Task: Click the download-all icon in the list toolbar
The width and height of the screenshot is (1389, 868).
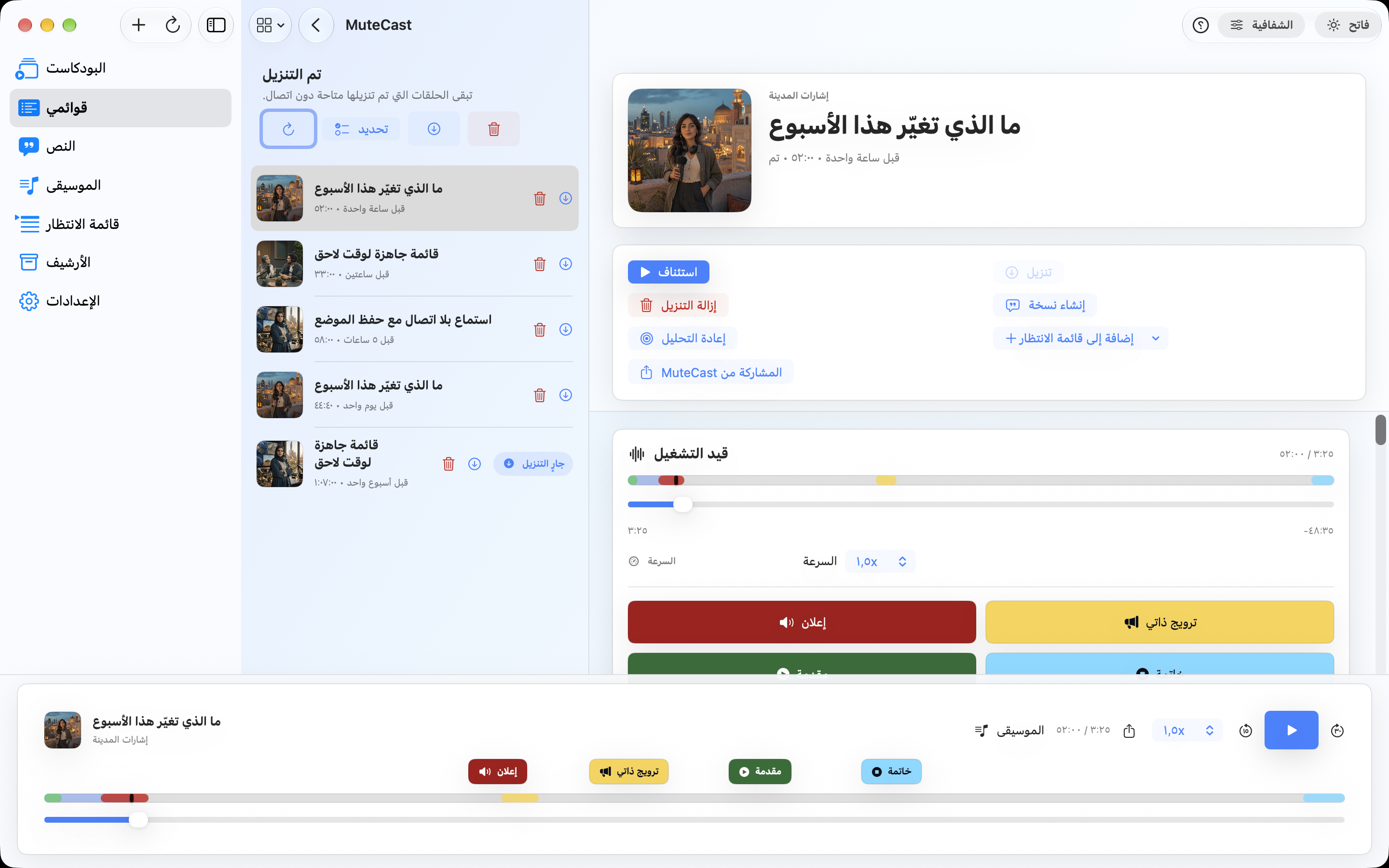Action: [x=434, y=129]
